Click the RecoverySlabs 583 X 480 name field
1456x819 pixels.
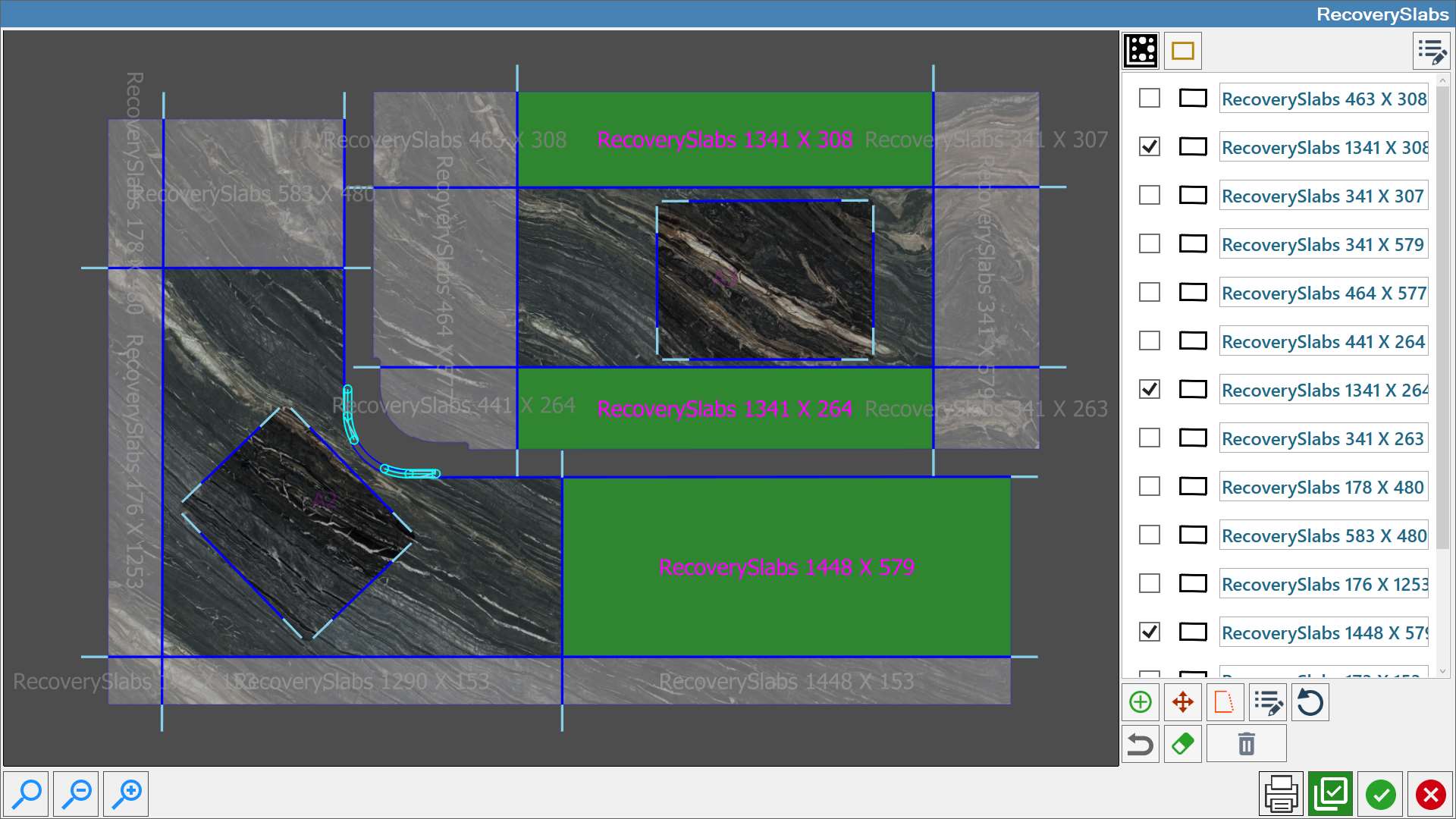pos(1323,535)
